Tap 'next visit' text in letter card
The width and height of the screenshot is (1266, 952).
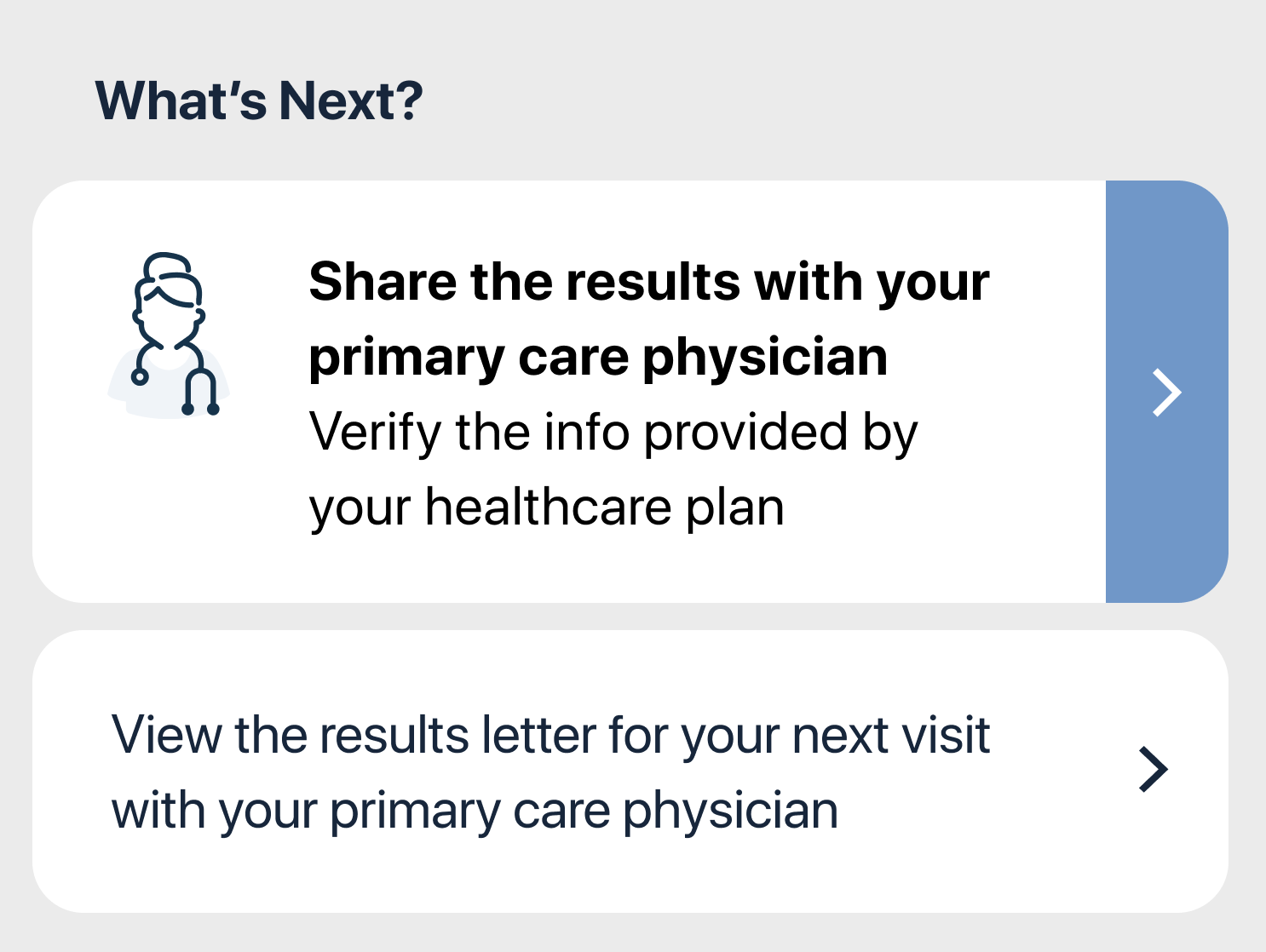891,735
